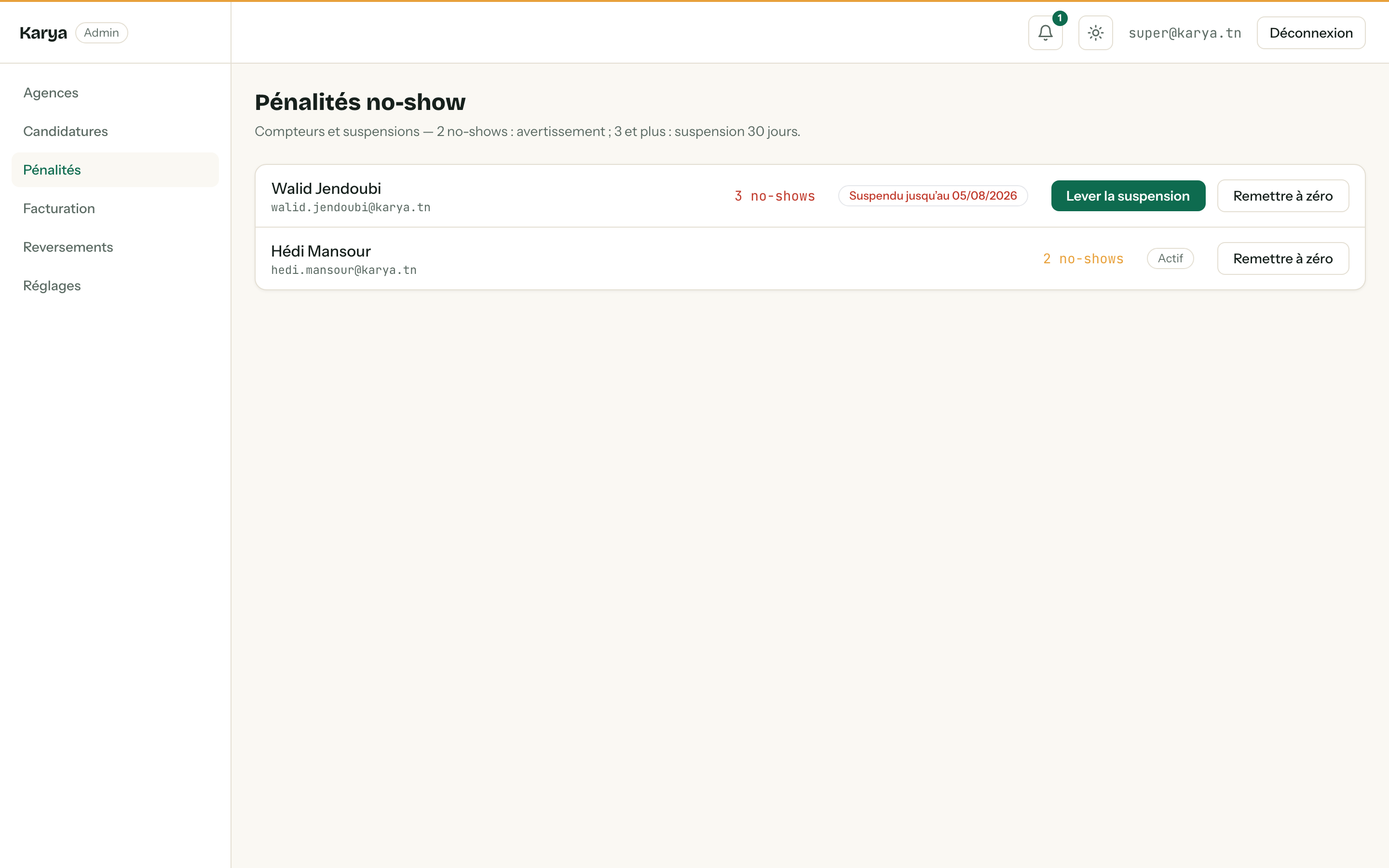Select Pénalités in the sidebar
The width and height of the screenshot is (1389, 868).
tap(115, 170)
